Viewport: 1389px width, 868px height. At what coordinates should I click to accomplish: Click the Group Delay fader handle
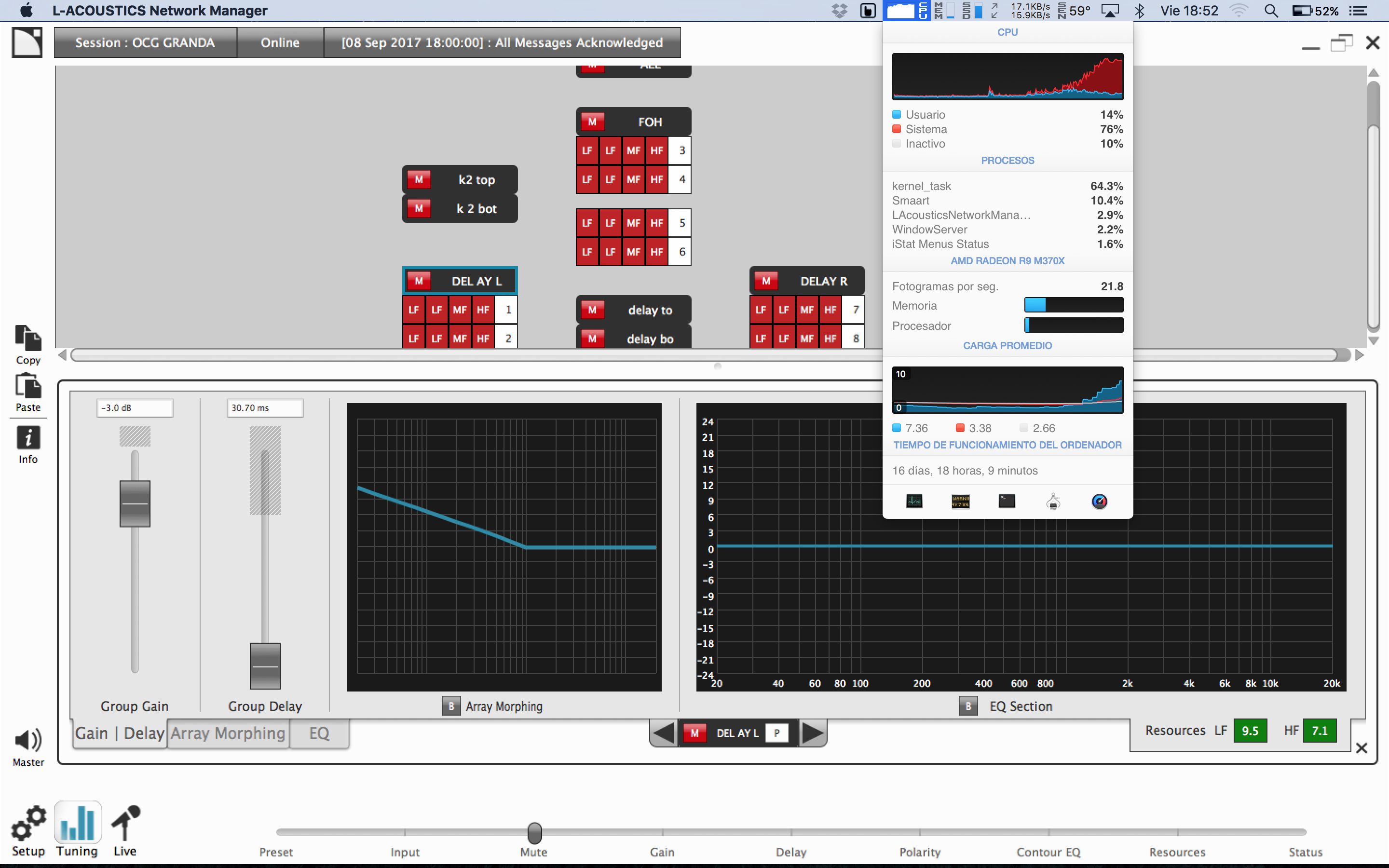[x=265, y=666]
